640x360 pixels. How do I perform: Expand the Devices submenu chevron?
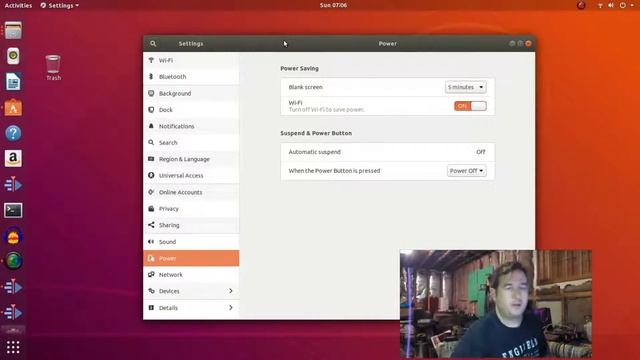pyautogui.click(x=231, y=291)
